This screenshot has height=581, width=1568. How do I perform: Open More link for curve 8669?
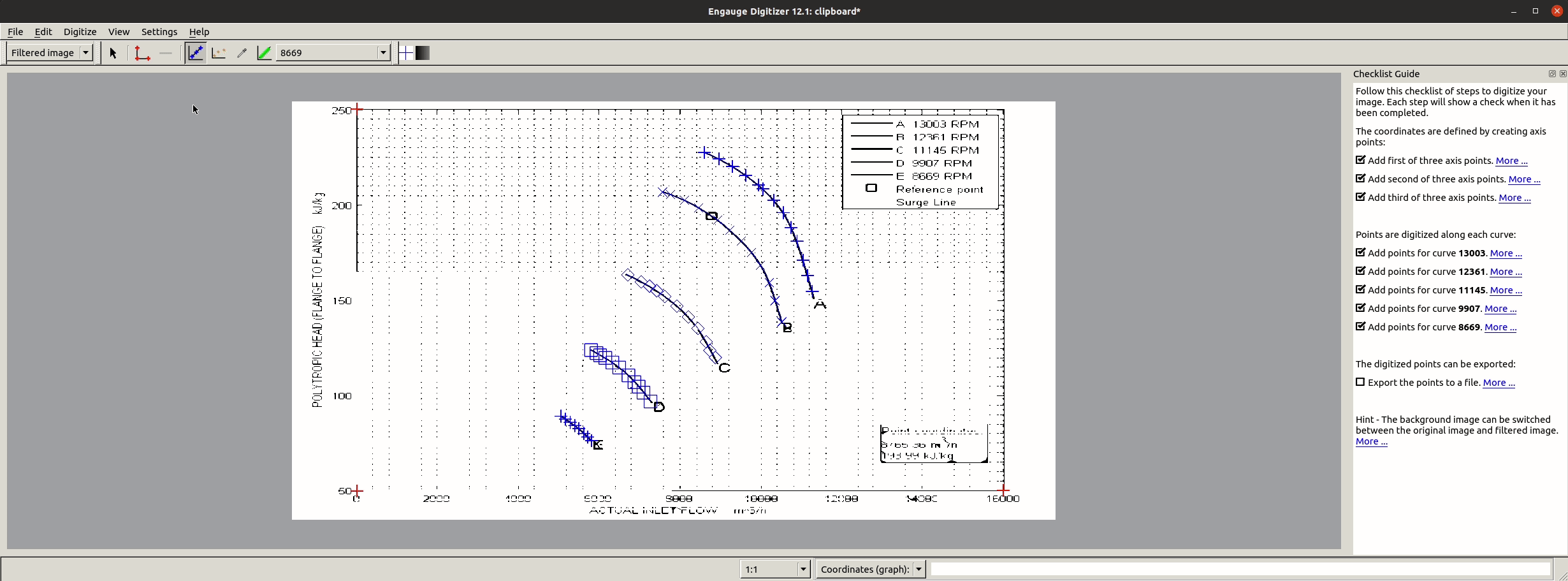(x=1500, y=327)
